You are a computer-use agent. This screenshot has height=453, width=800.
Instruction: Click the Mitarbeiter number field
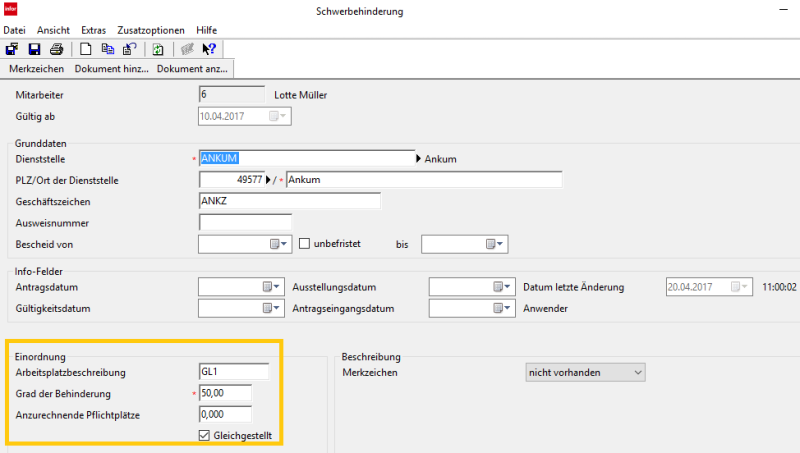232,94
